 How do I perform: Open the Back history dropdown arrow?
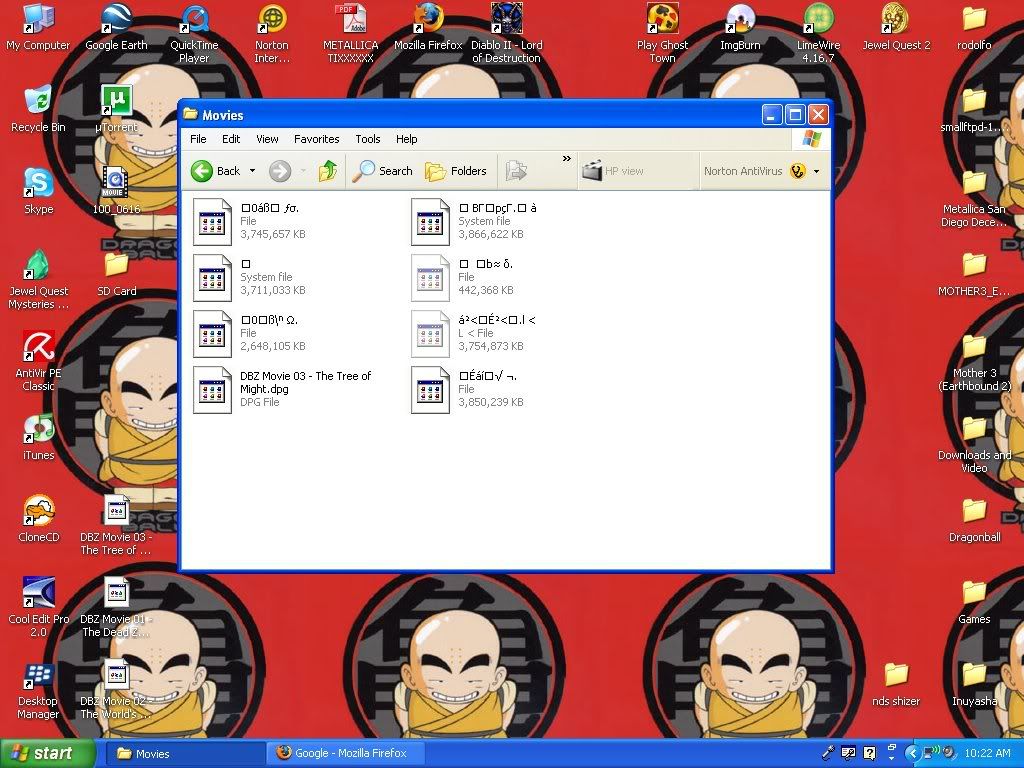[x=252, y=171]
